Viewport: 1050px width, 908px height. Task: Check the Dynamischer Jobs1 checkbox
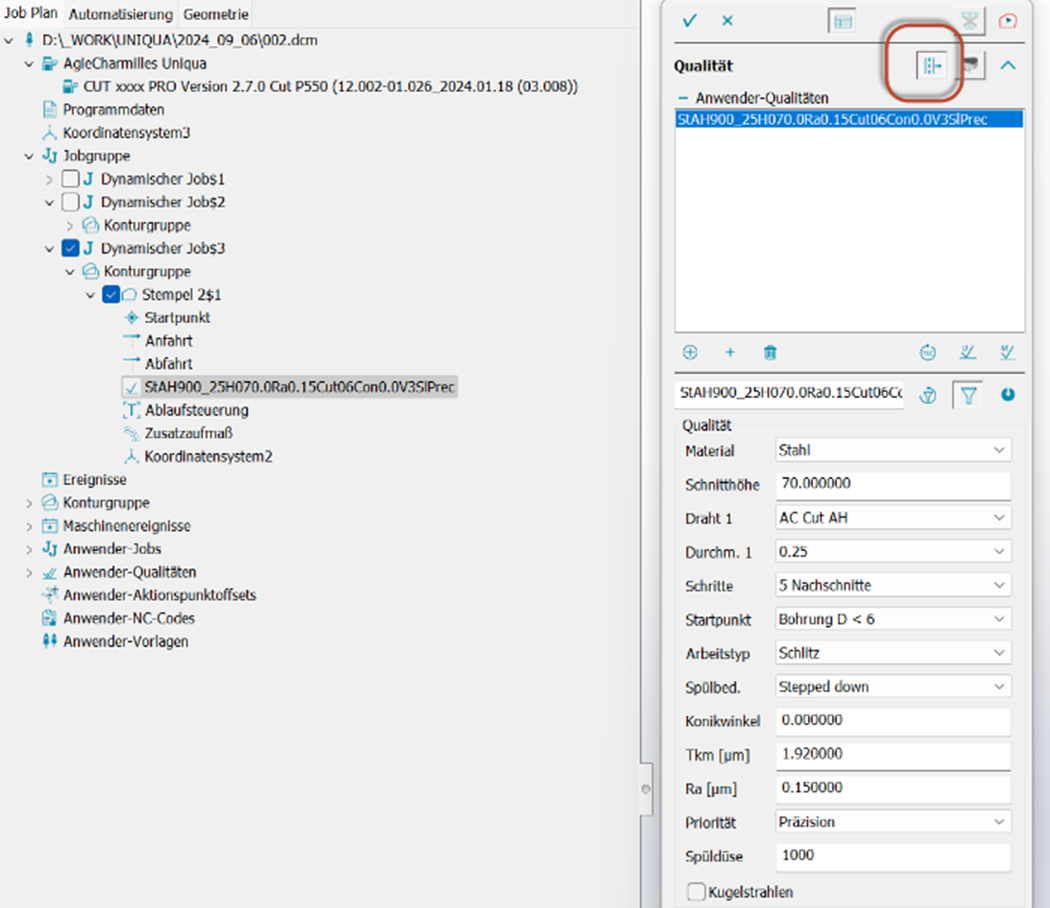click(x=70, y=179)
